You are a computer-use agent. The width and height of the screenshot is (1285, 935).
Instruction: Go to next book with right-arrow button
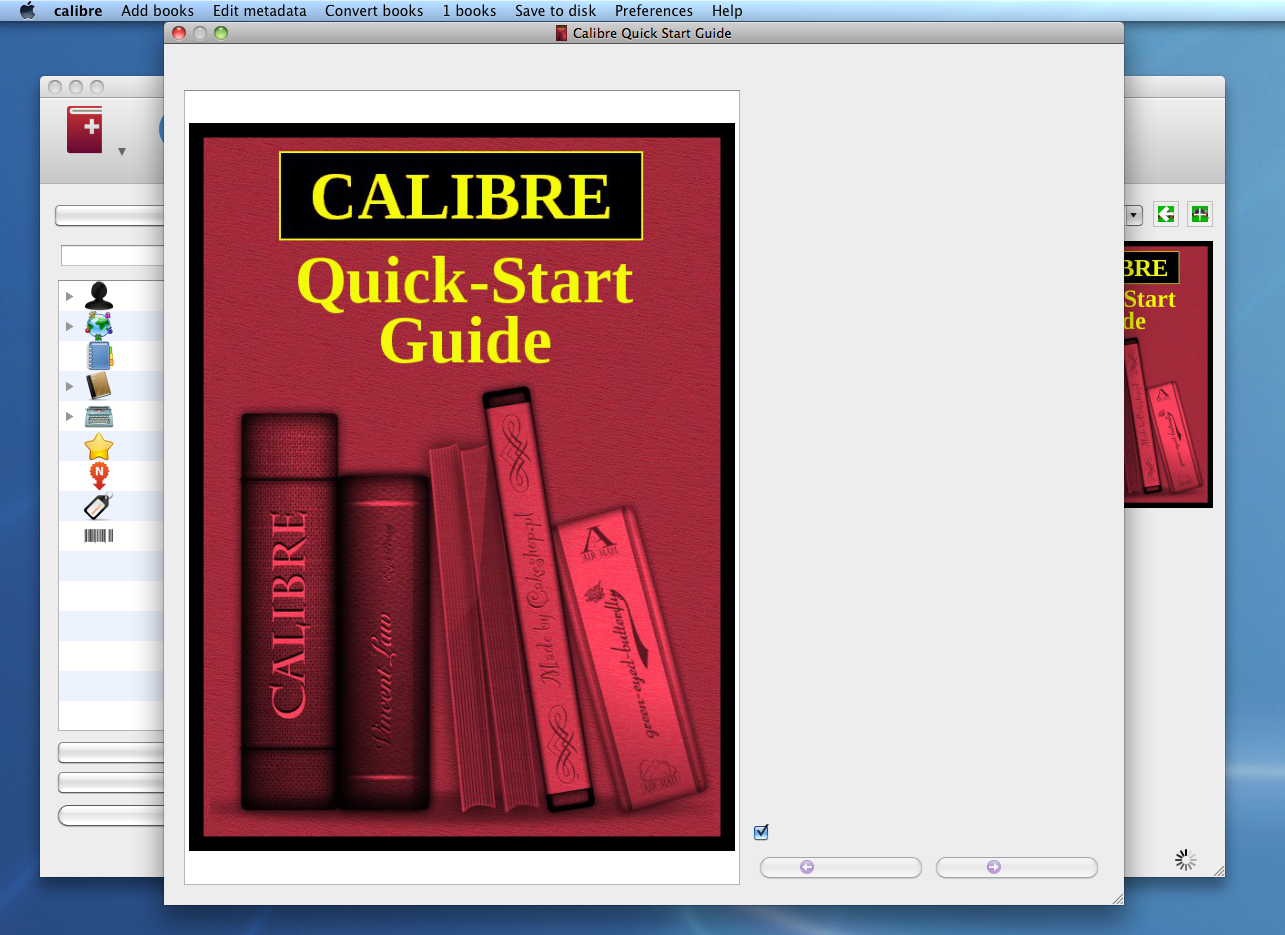tap(1017, 867)
